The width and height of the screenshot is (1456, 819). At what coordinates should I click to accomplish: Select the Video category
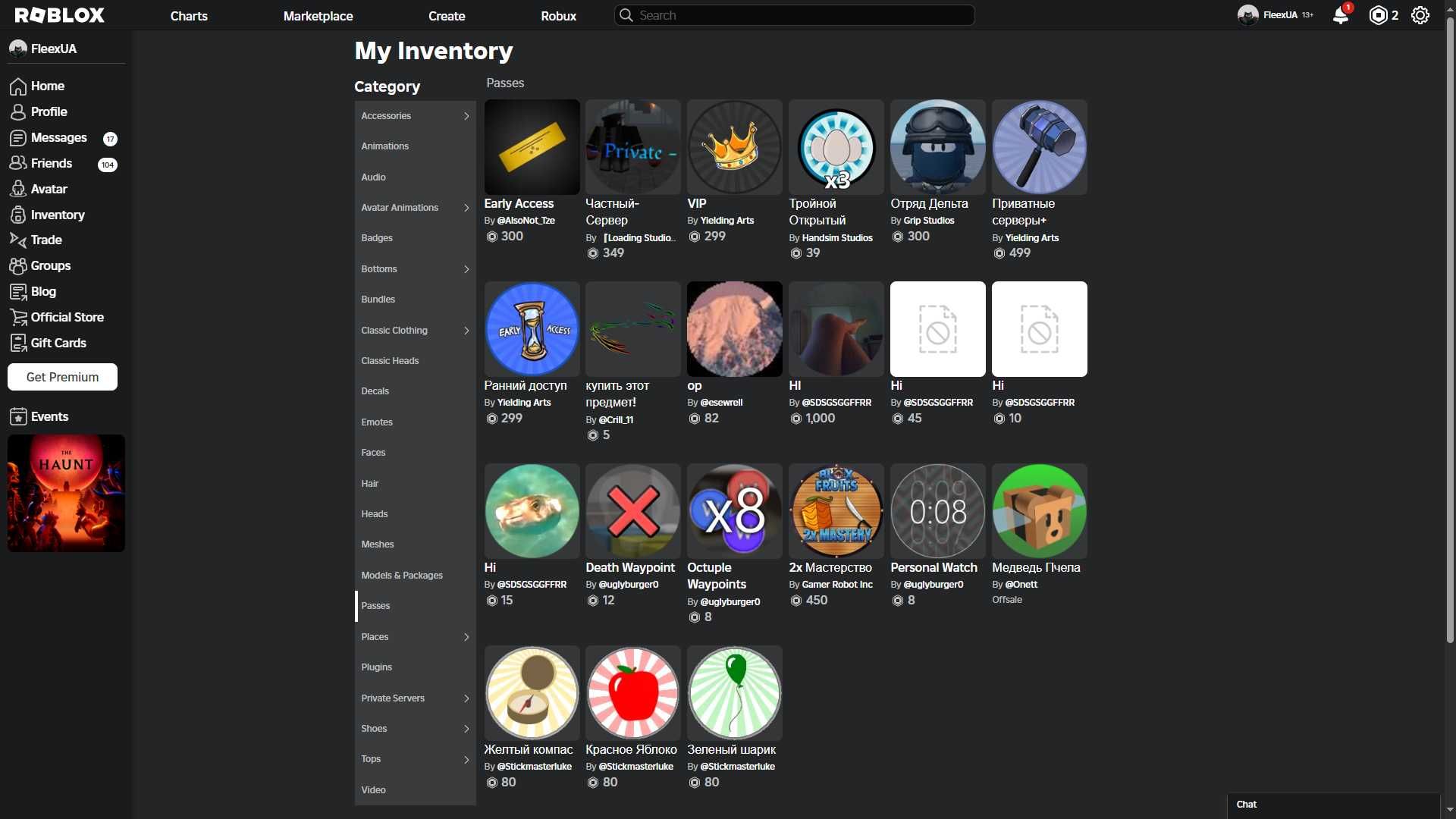click(x=416, y=790)
